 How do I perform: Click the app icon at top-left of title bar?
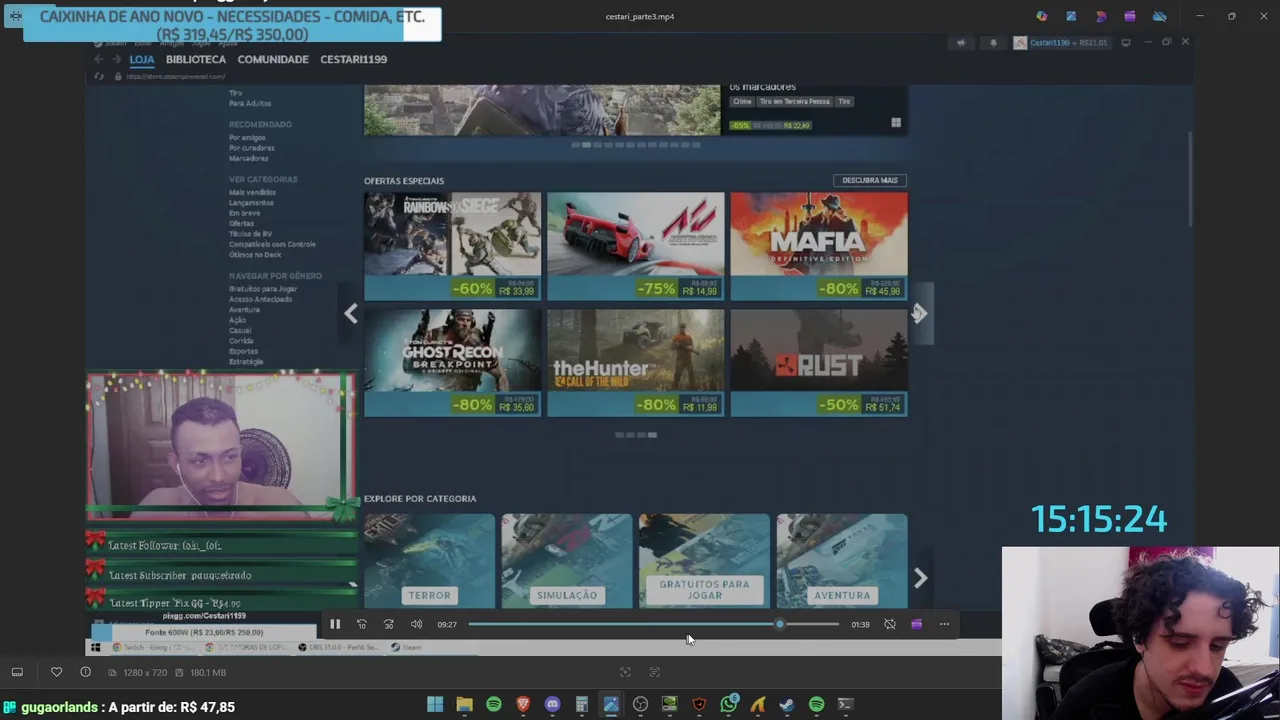(16, 16)
